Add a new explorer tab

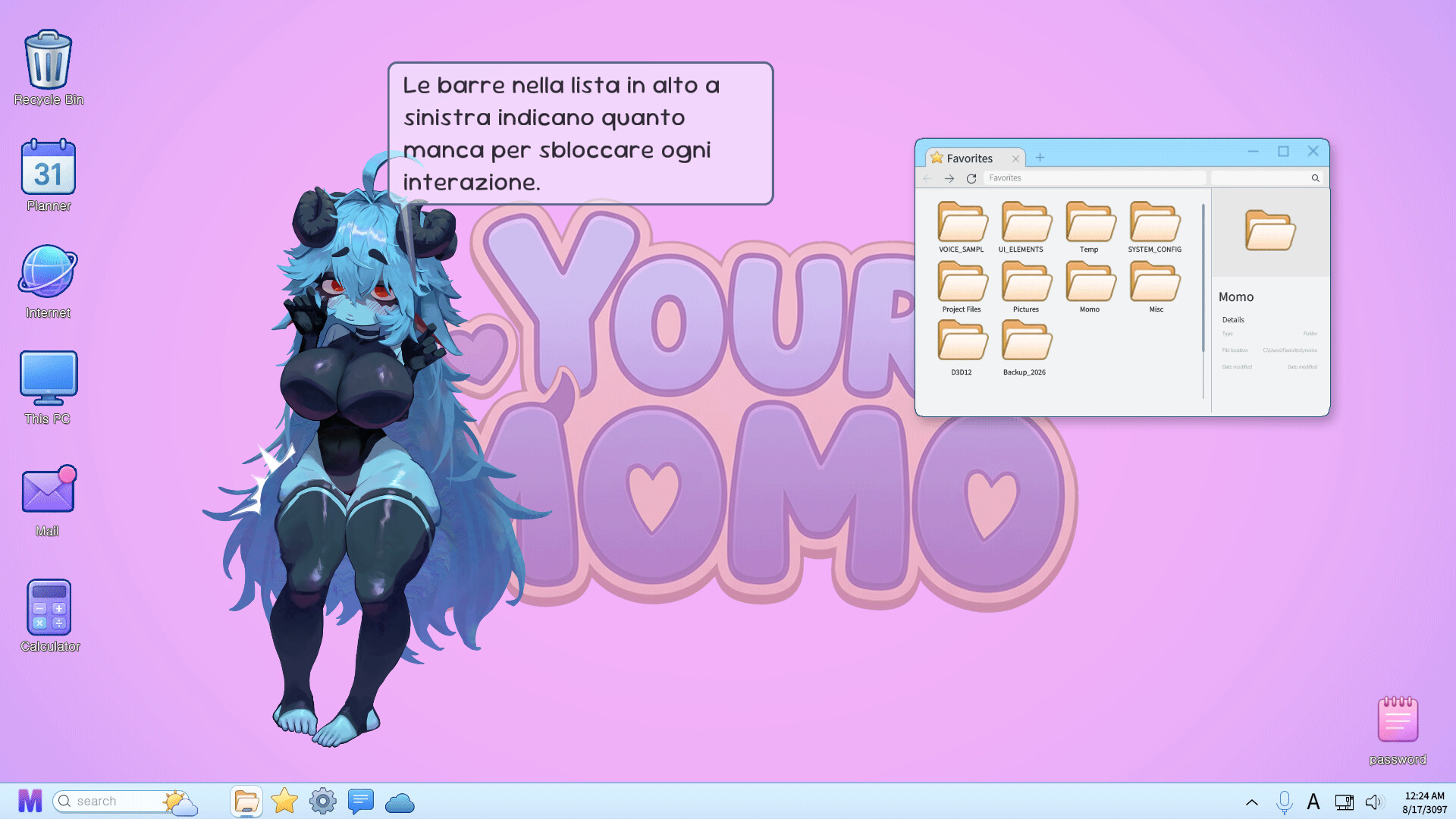pos(1040,158)
